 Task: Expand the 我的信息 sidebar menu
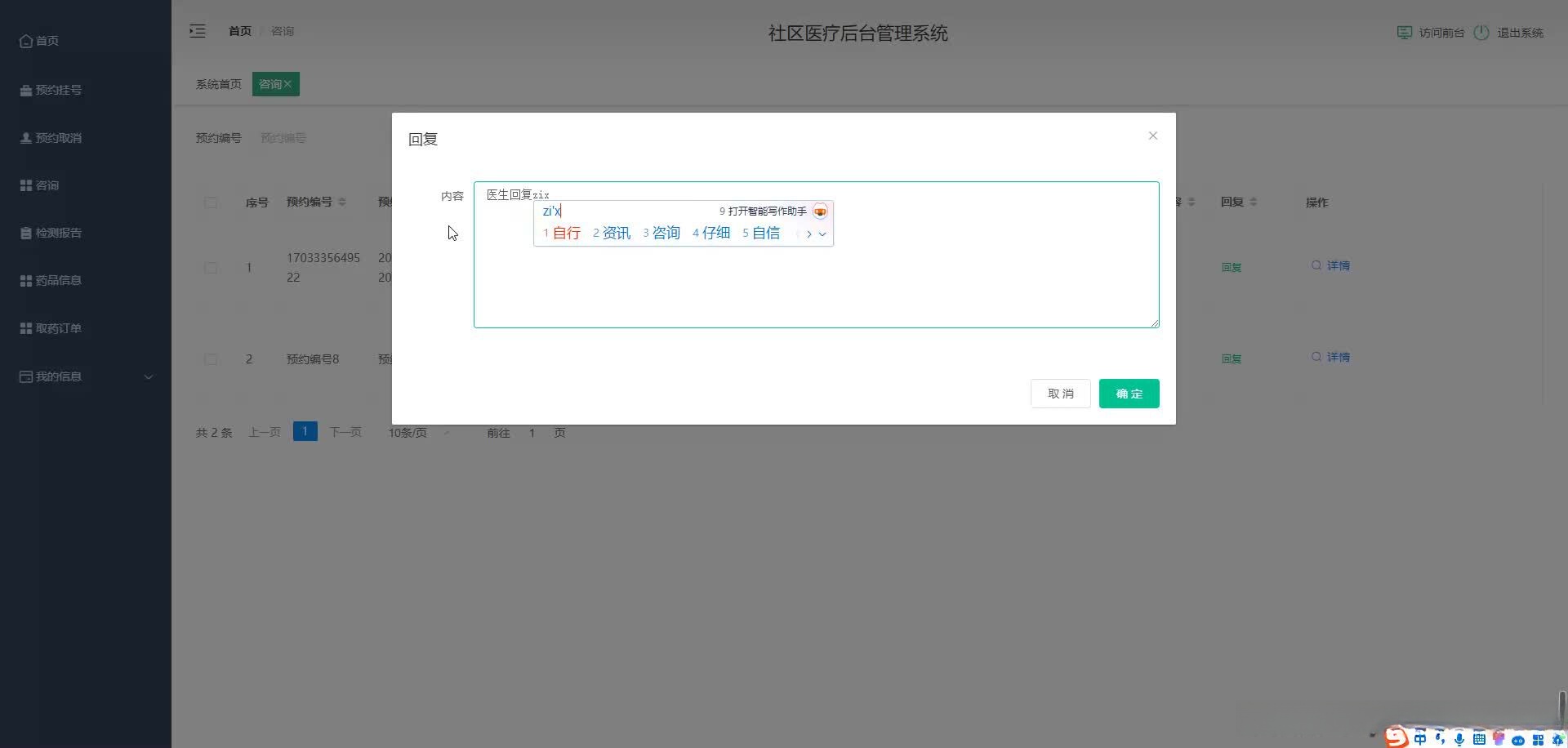point(60,376)
